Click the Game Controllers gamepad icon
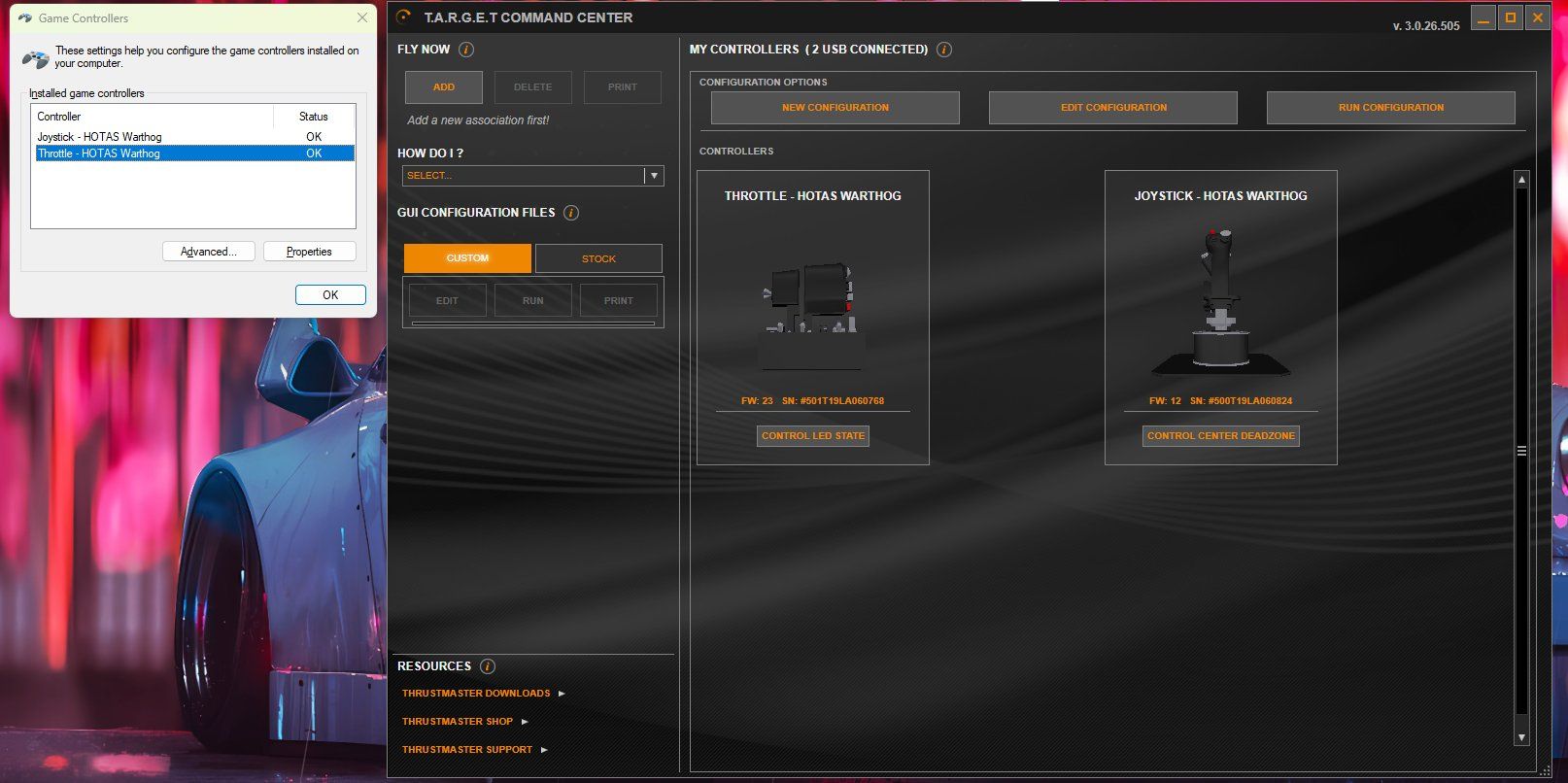This screenshot has width=1568, height=783. [x=36, y=58]
